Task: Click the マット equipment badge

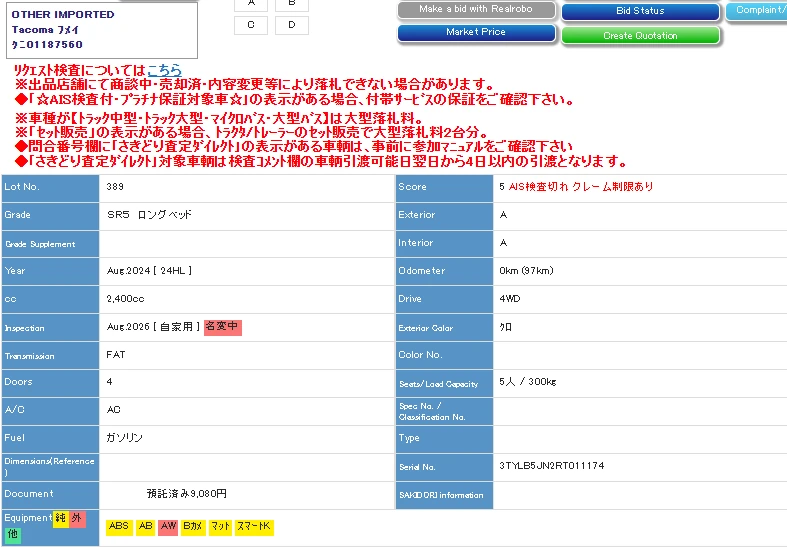Action: pos(220,526)
